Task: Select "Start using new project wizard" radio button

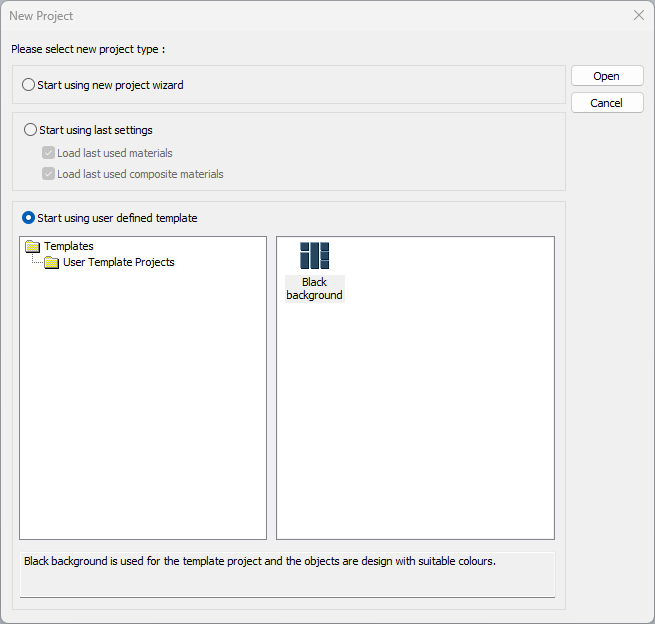Action: pos(28,85)
